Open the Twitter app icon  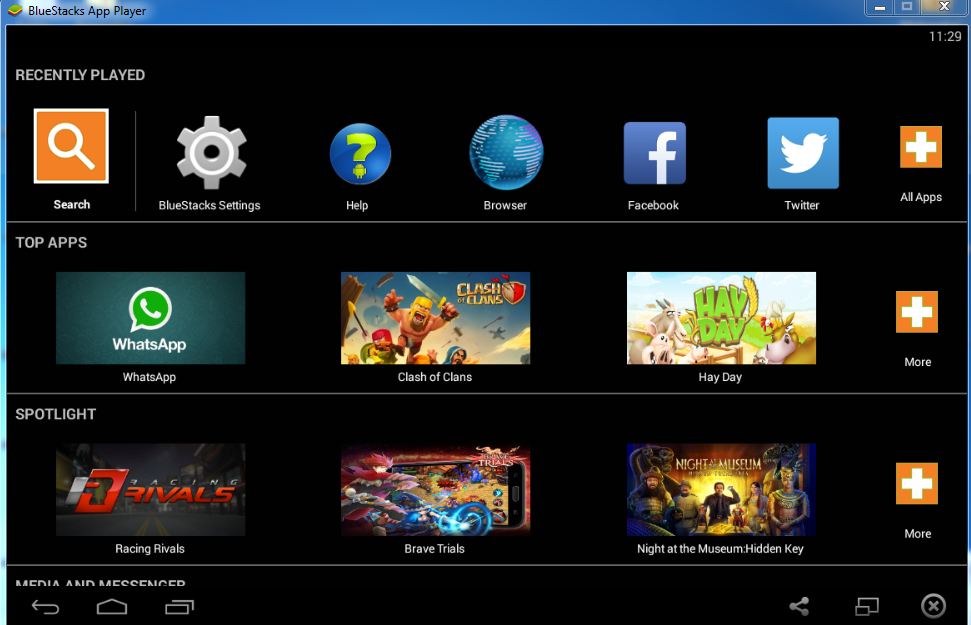tap(803, 153)
